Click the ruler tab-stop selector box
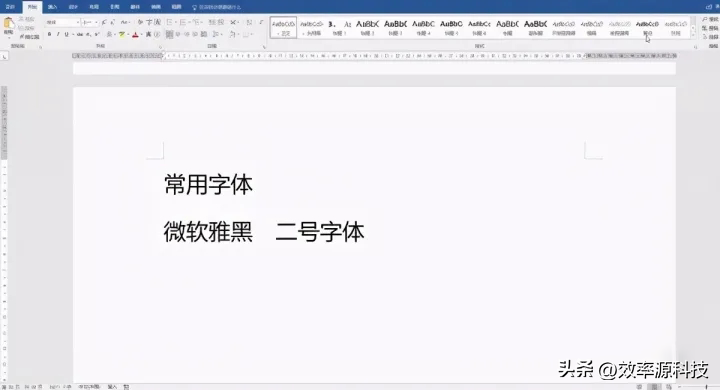 [x=4, y=57]
